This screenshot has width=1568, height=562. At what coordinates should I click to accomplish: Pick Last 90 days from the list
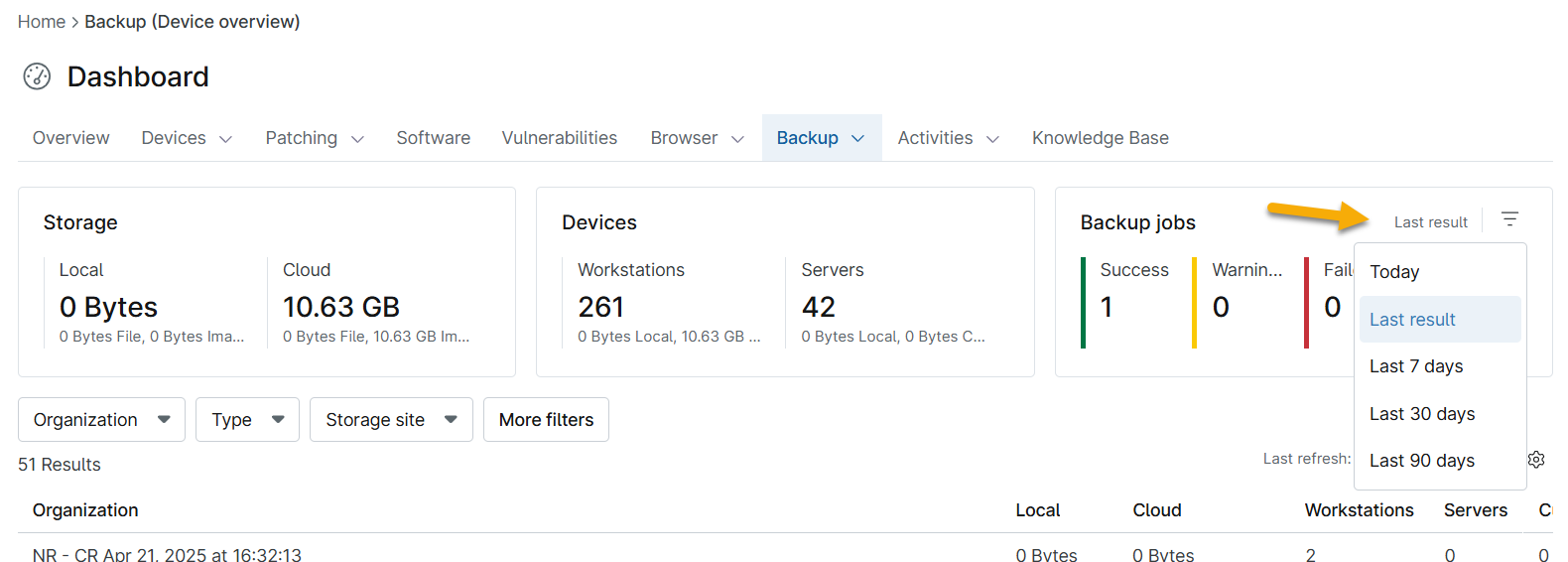point(1421,461)
